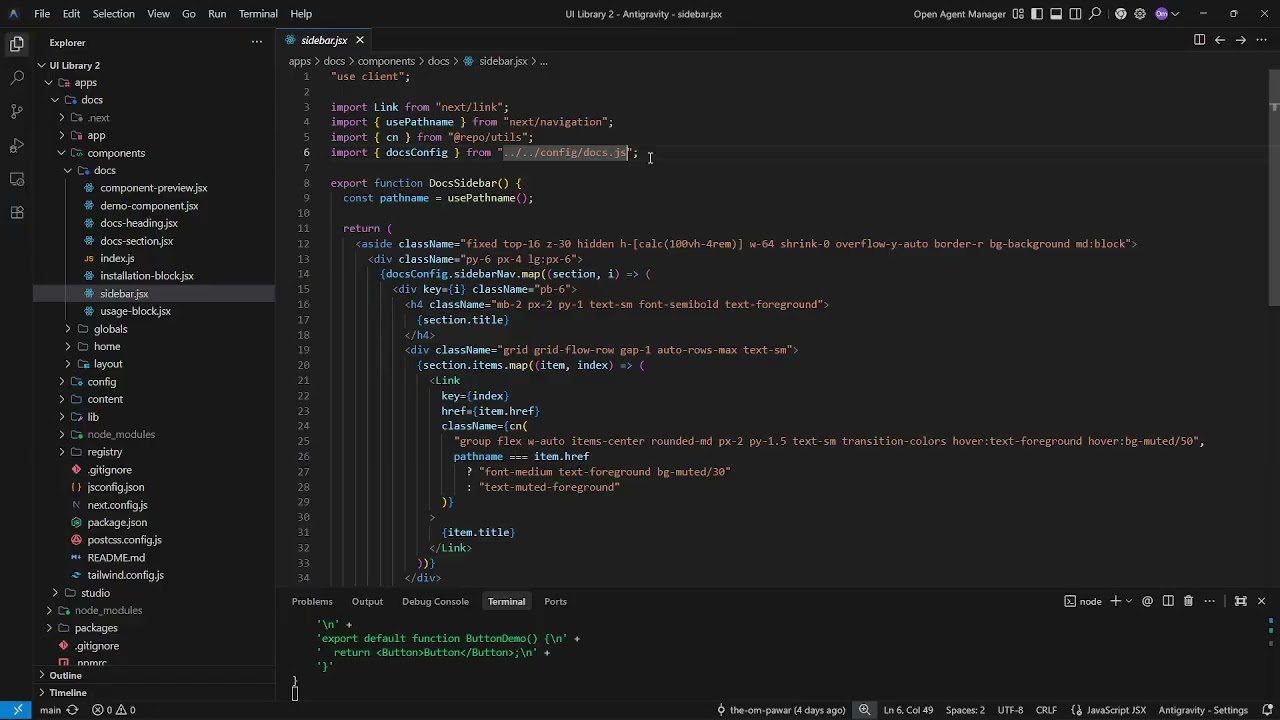The height and width of the screenshot is (720, 1280).
Task: Toggle the secondary side bar visibility
Action: 1075,14
